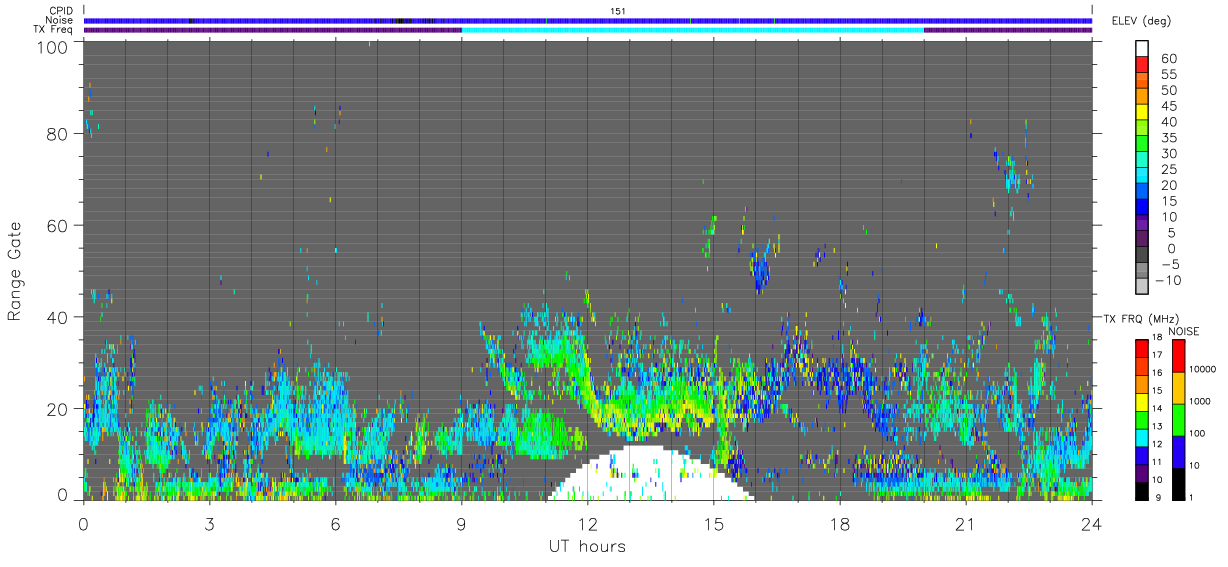
Task: Click the "CPID" label above the plot
Action: click(x=61, y=11)
